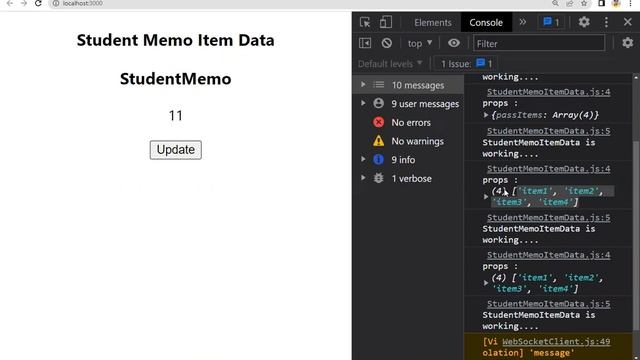This screenshot has width=640, height=360.
Task: Expand the highlighted (4) items array
Action: click(486, 197)
